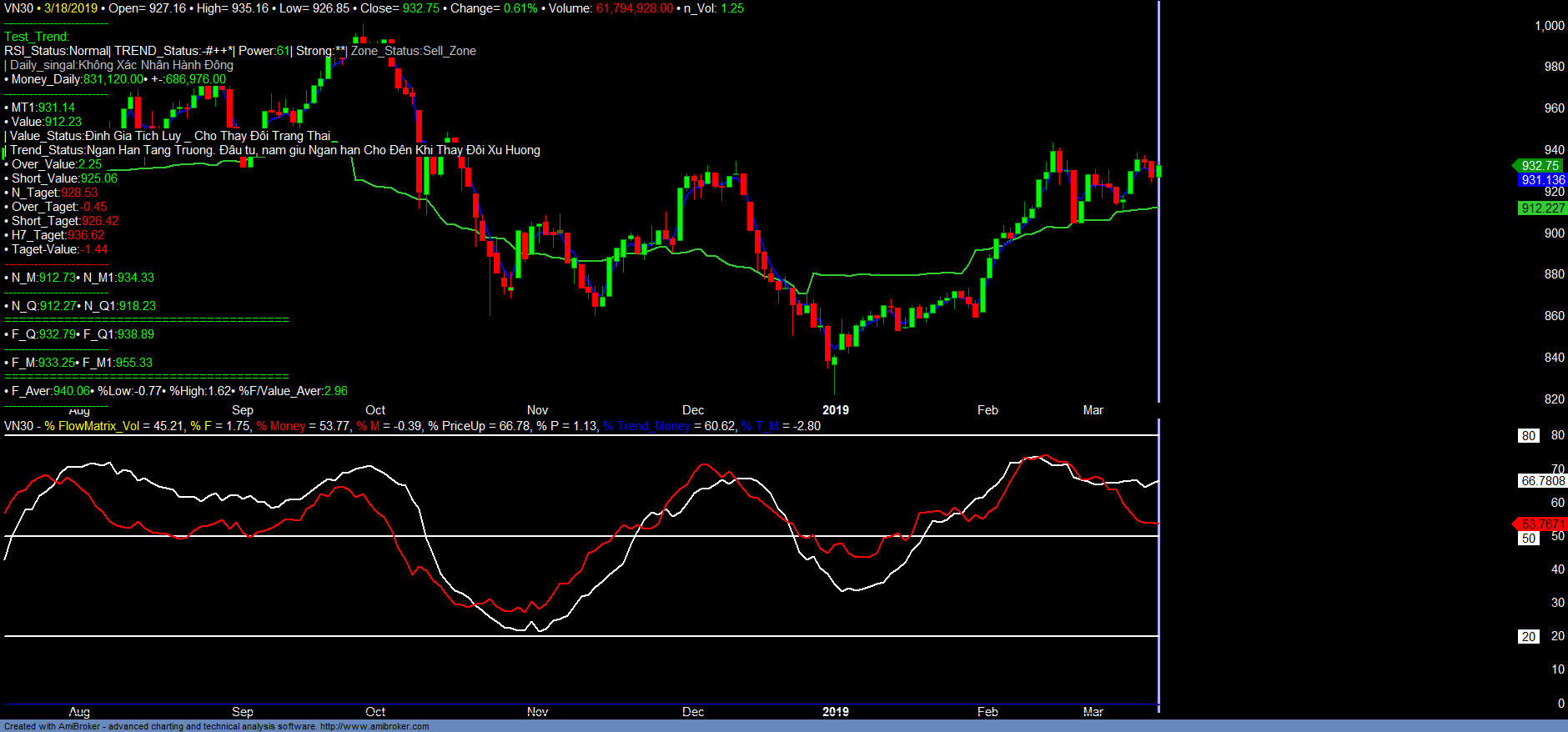Click the VN30 symbol in chart title
This screenshot has height=732, width=1568.
18,8
